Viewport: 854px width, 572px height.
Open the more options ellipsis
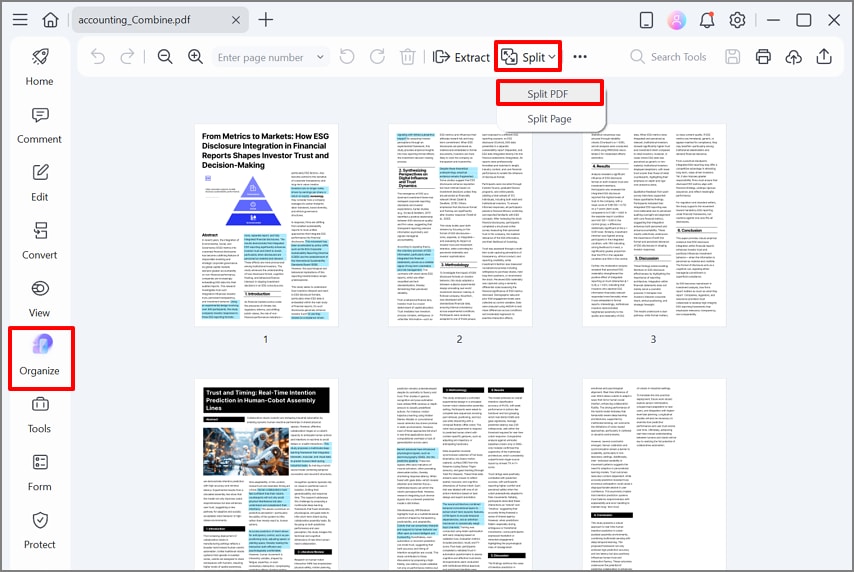click(580, 57)
